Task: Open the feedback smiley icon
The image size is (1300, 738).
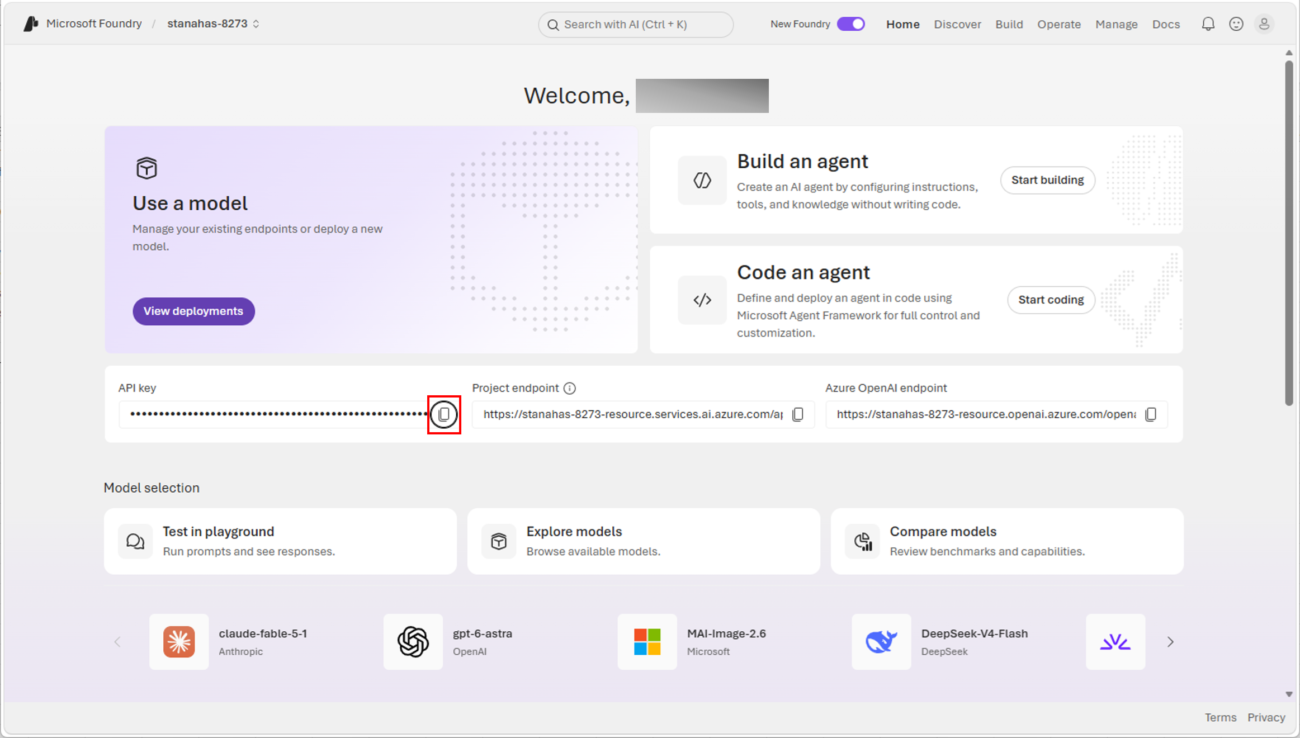Action: coord(1236,24)
